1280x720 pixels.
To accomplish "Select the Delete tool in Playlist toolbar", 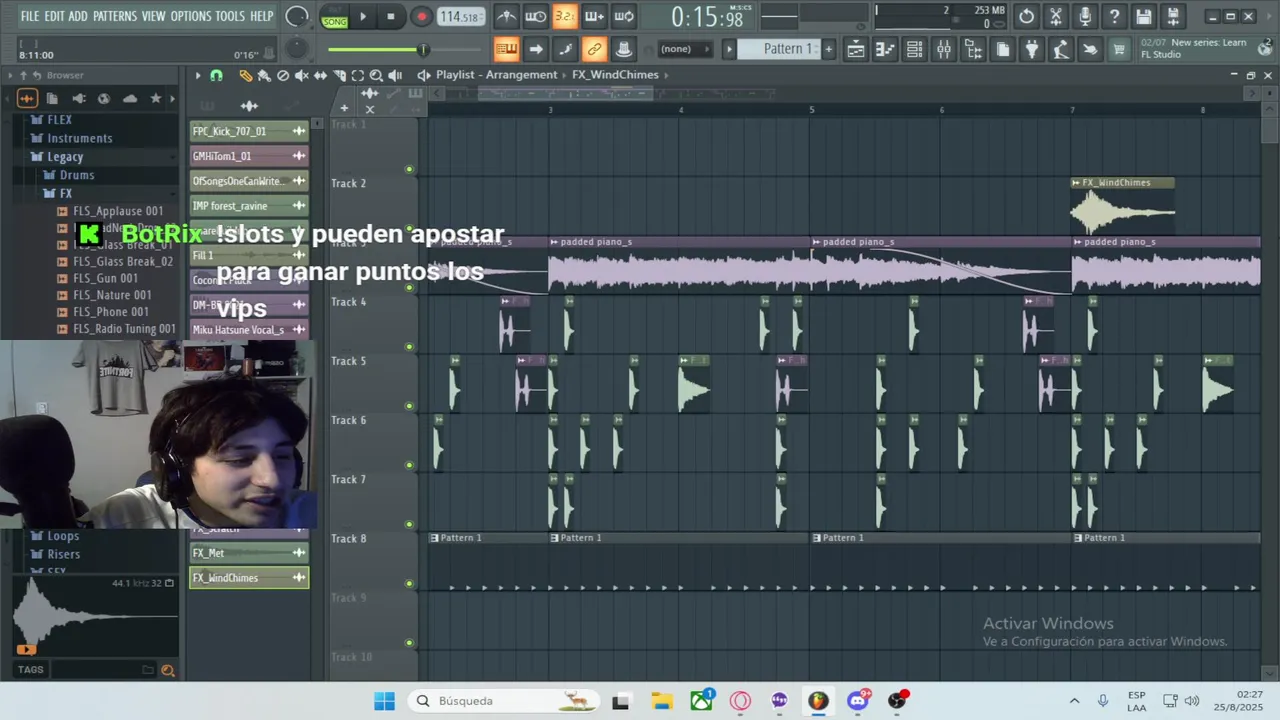I will 283,75.
